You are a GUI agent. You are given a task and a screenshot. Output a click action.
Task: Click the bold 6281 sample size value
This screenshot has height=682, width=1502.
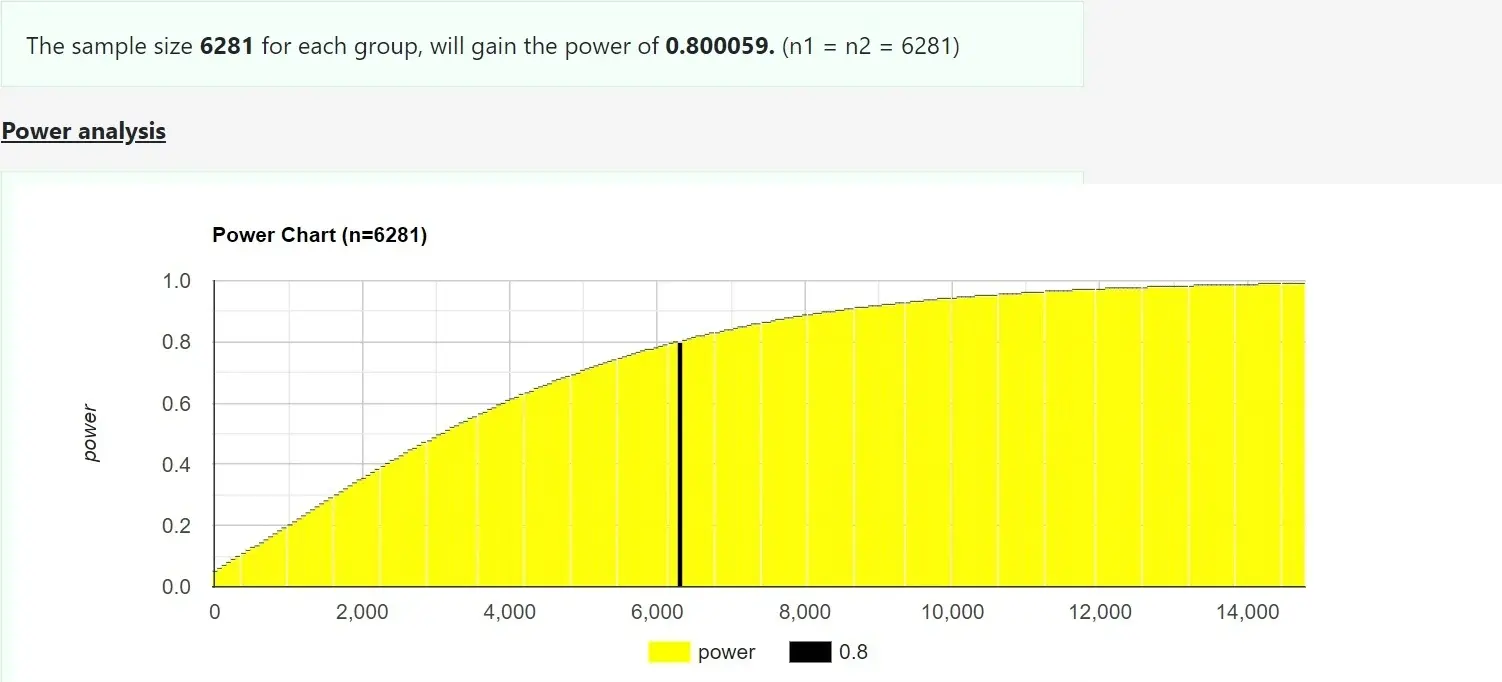click(x=227, y=46)
